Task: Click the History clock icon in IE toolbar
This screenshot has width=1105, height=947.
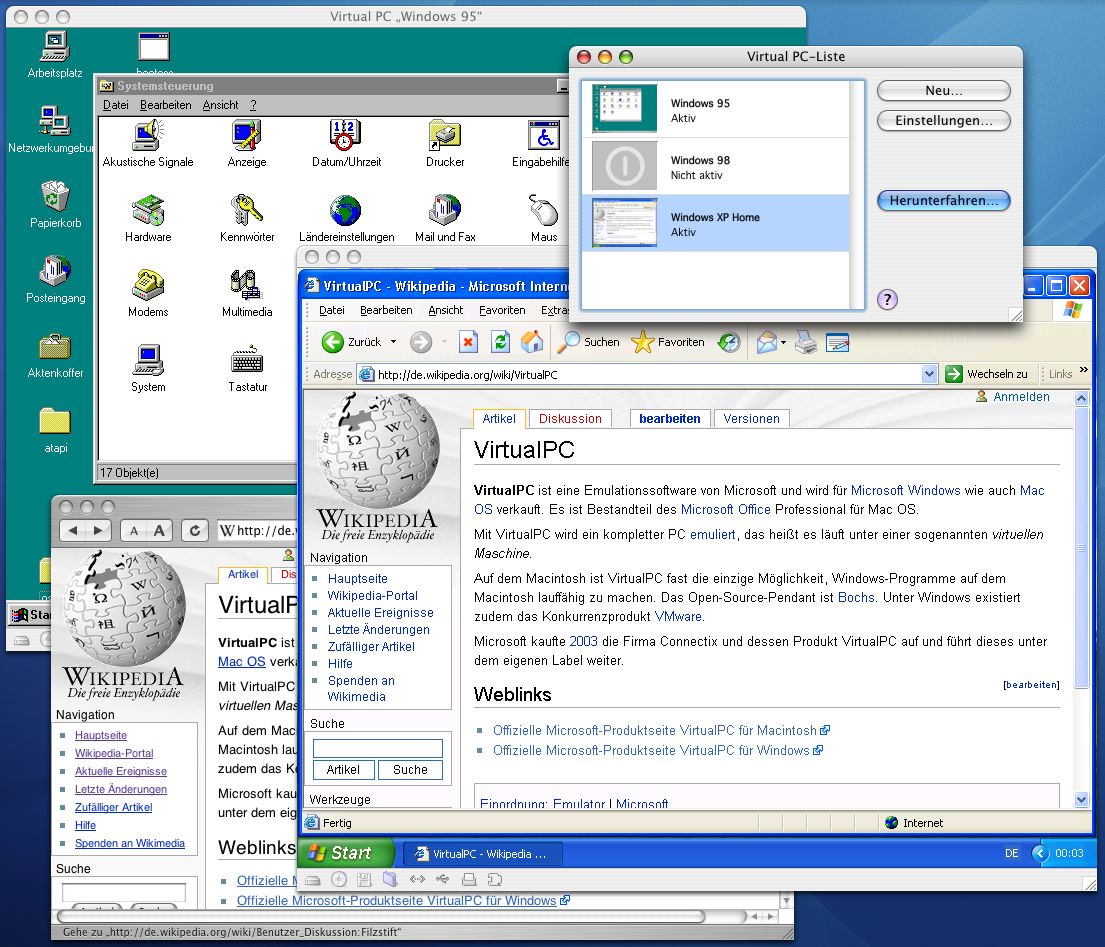Action: point(729,342)
